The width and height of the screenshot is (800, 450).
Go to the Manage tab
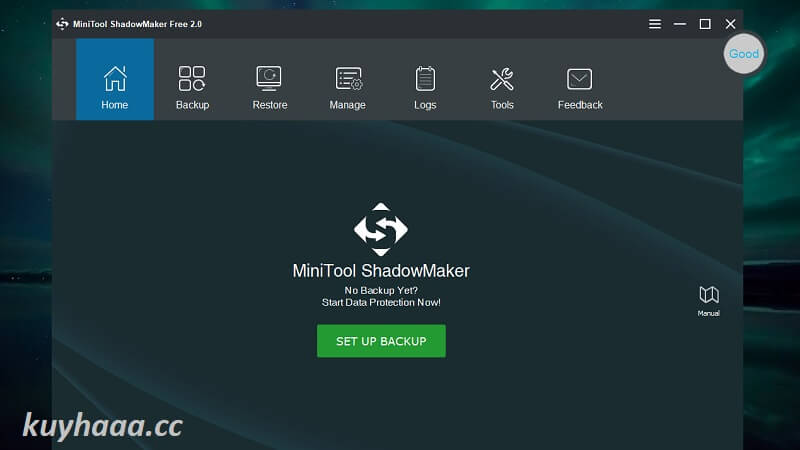point(347,87)
